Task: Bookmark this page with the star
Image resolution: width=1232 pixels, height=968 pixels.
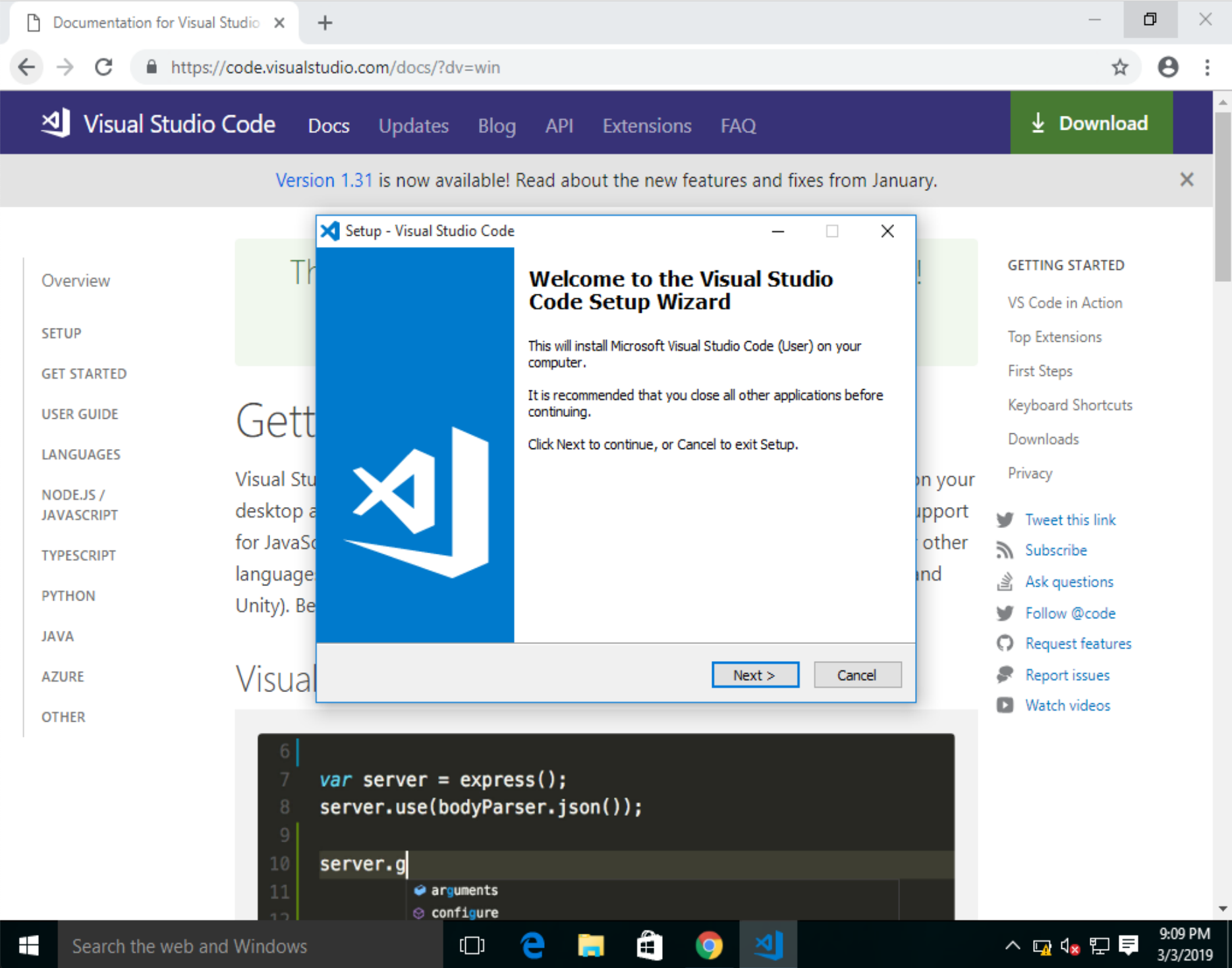Action: (1120, 67)
